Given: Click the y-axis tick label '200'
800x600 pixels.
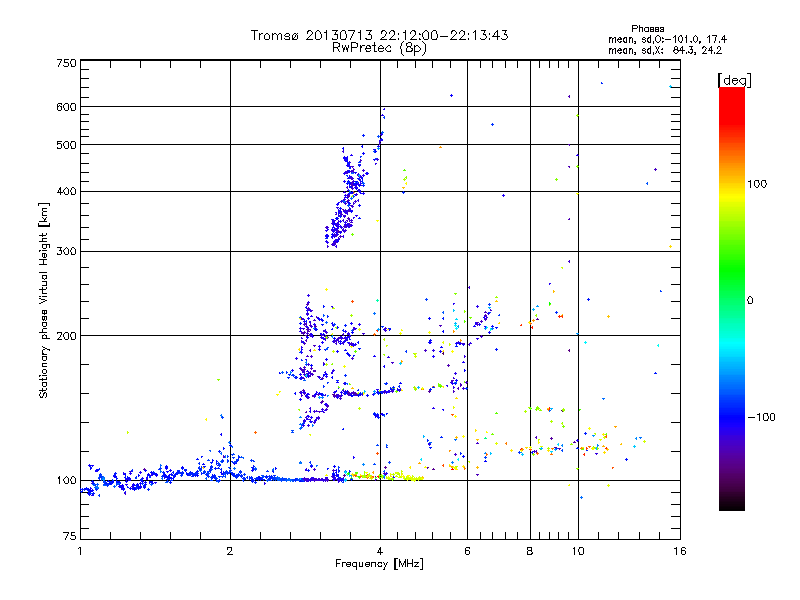Looking at the screenshot, I should pos(66,336).
